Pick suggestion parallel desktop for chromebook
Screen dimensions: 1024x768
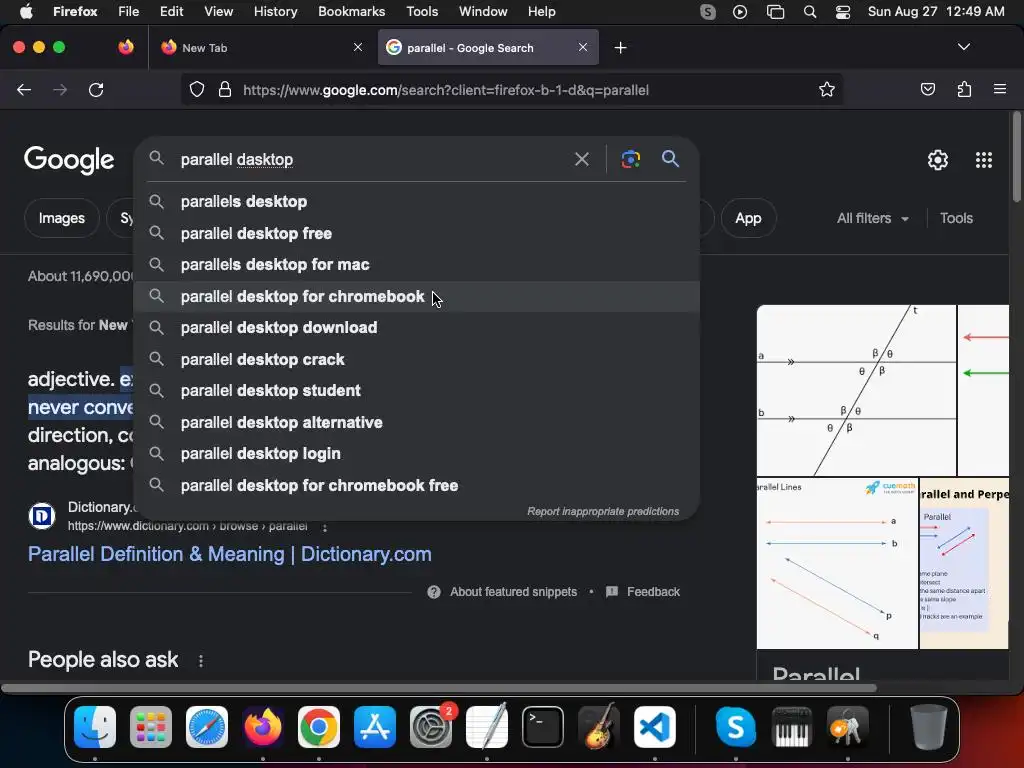417,296
